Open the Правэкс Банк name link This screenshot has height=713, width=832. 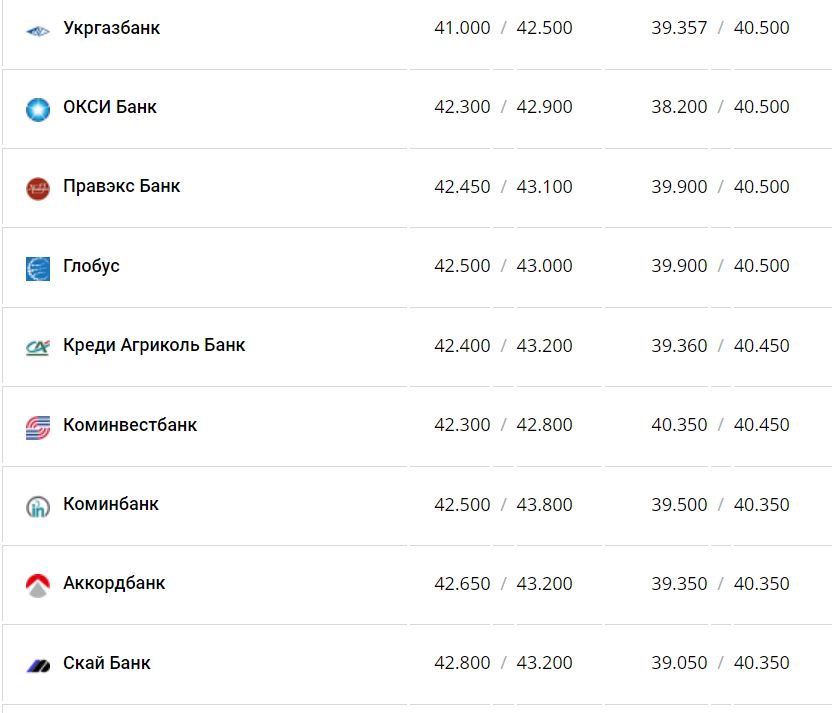click(x=121, y=186)
